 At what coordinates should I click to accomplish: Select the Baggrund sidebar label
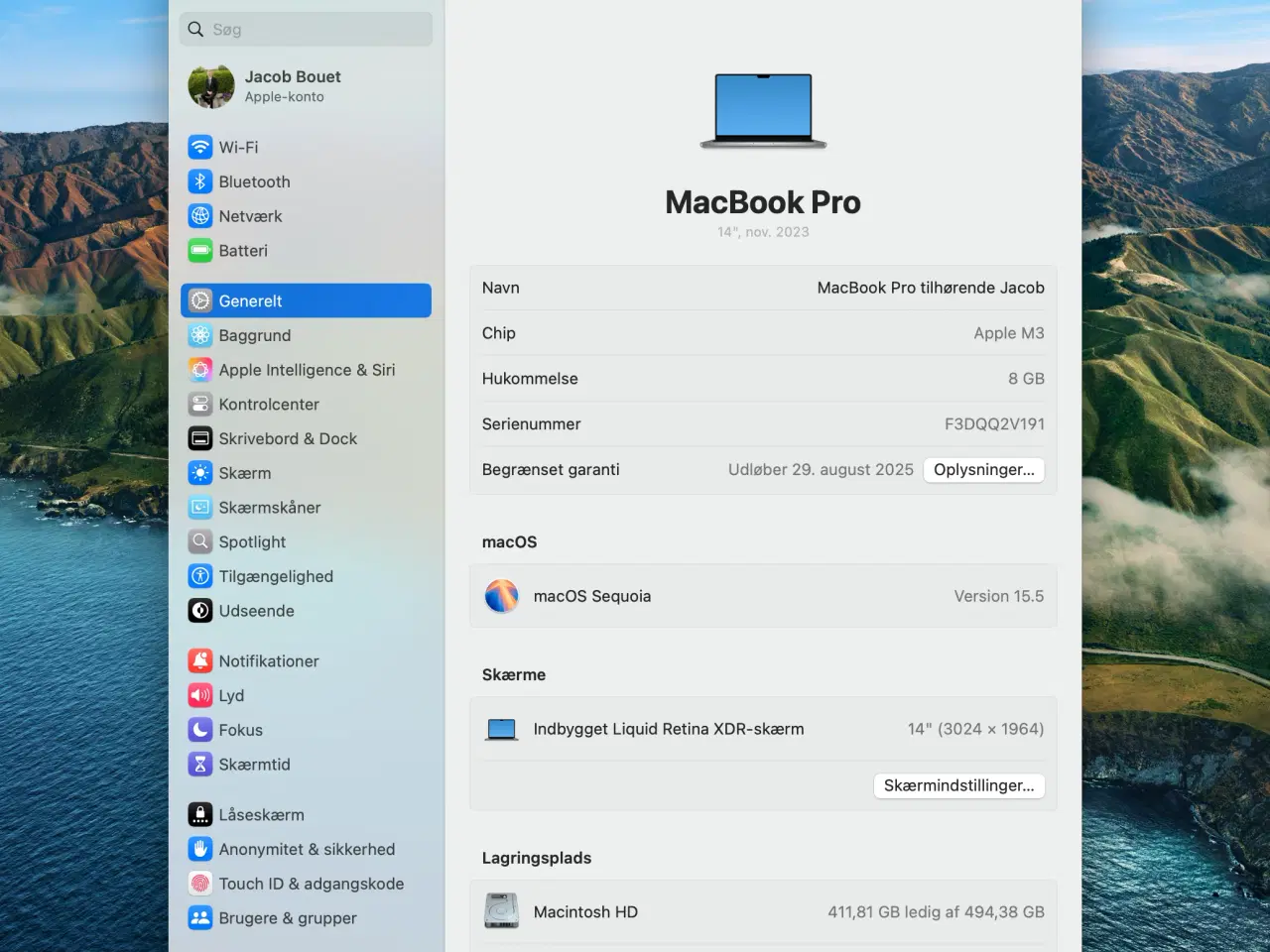pyautogui.click(x=255, y=335)
